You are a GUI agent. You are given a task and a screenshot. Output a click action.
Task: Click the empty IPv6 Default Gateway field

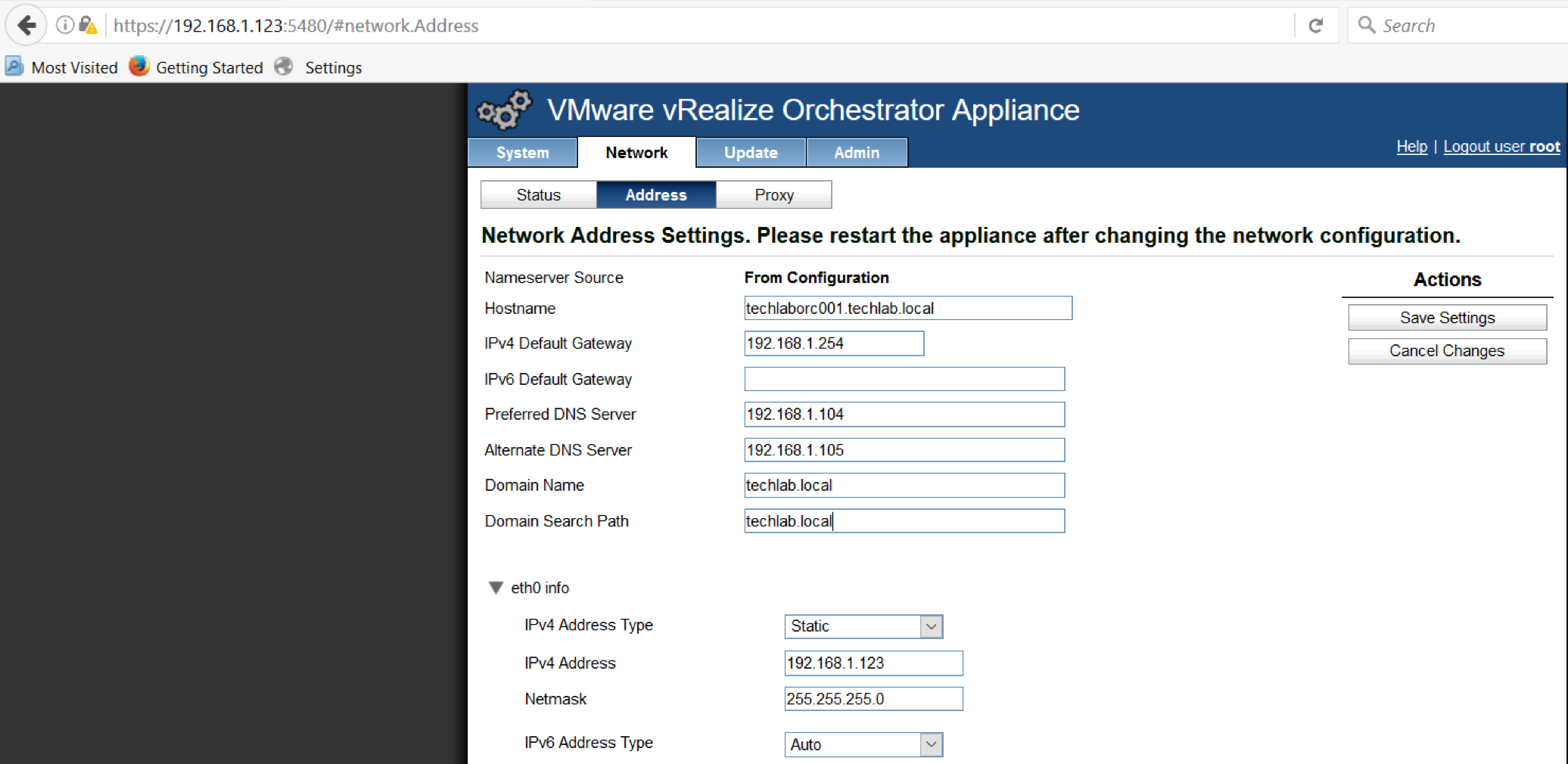pos(904,379)
